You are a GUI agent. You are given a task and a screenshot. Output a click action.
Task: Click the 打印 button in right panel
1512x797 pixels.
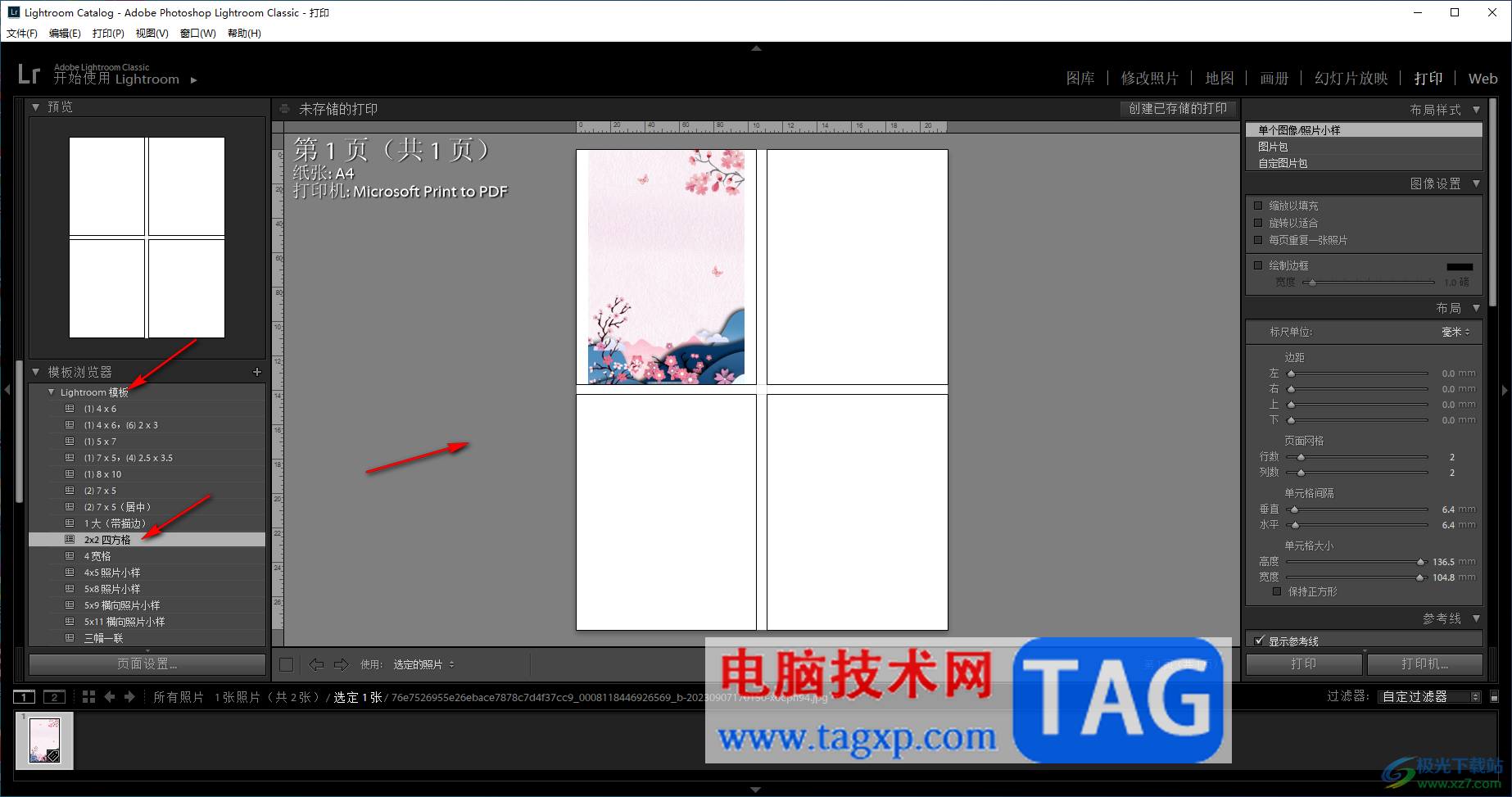click(x=1304, y=663)
